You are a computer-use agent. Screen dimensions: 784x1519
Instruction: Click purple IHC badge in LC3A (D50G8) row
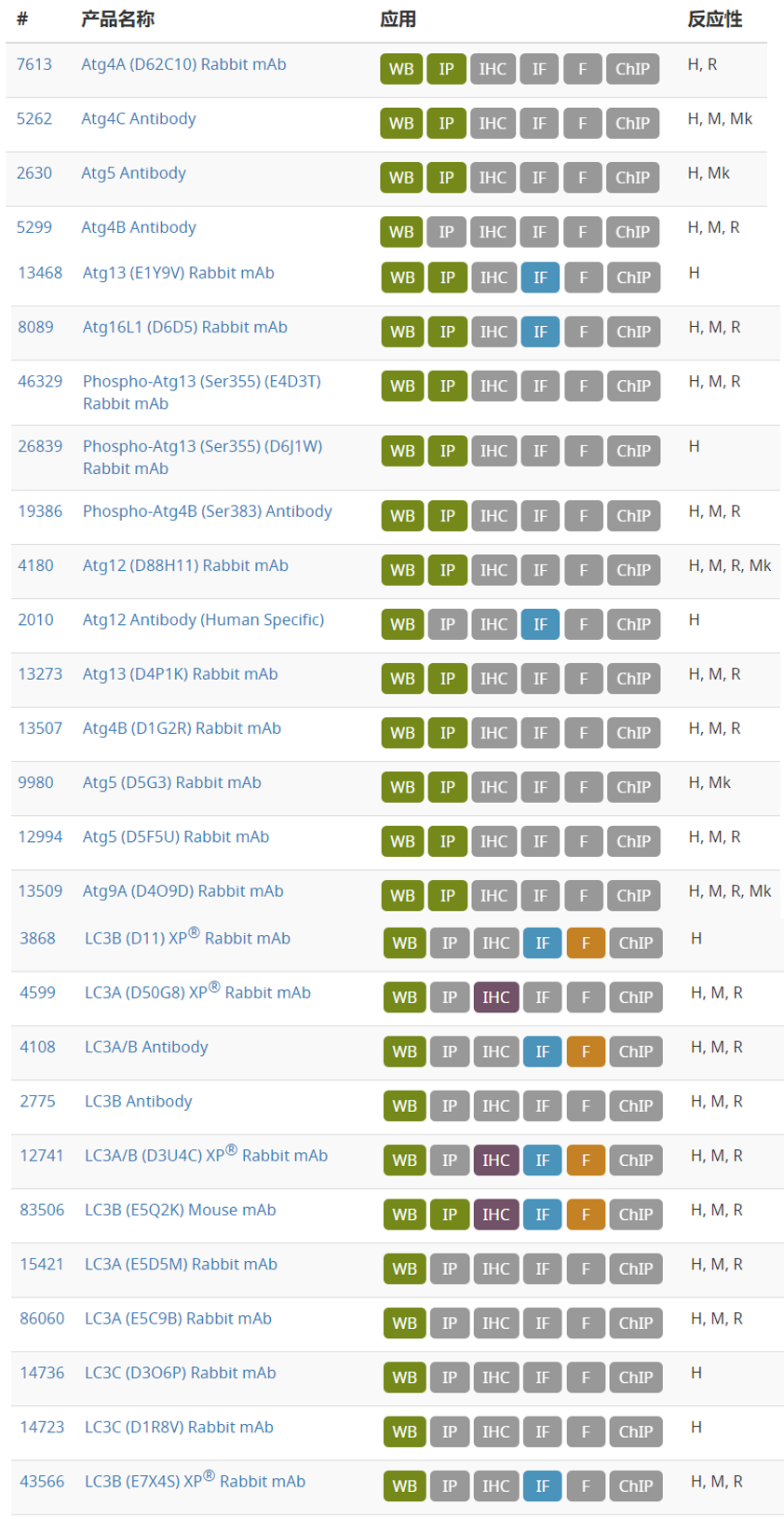click(x=495, y=997)
